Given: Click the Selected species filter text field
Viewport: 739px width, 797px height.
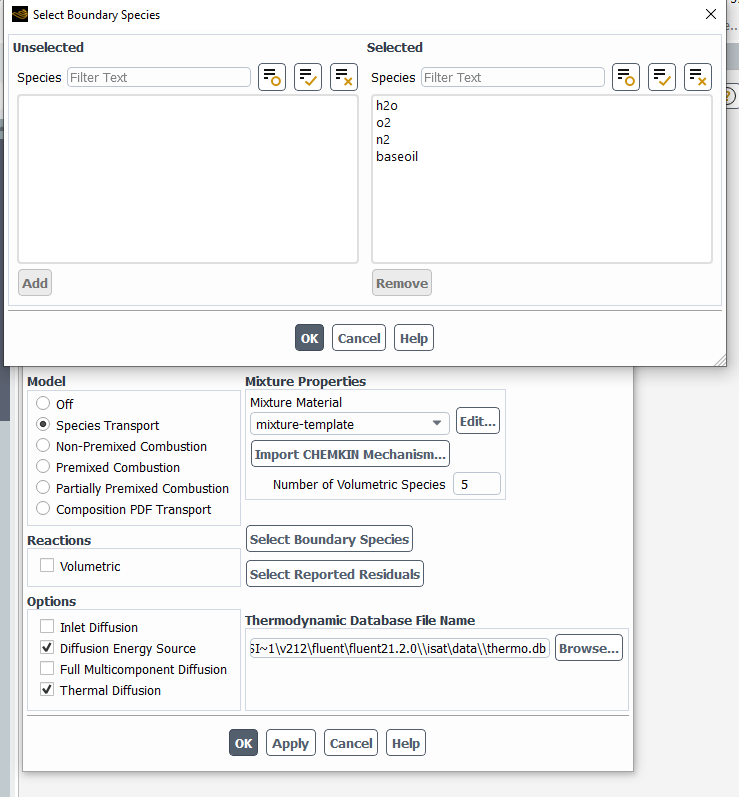Looking at the screenshot, I should pos(513,77).
